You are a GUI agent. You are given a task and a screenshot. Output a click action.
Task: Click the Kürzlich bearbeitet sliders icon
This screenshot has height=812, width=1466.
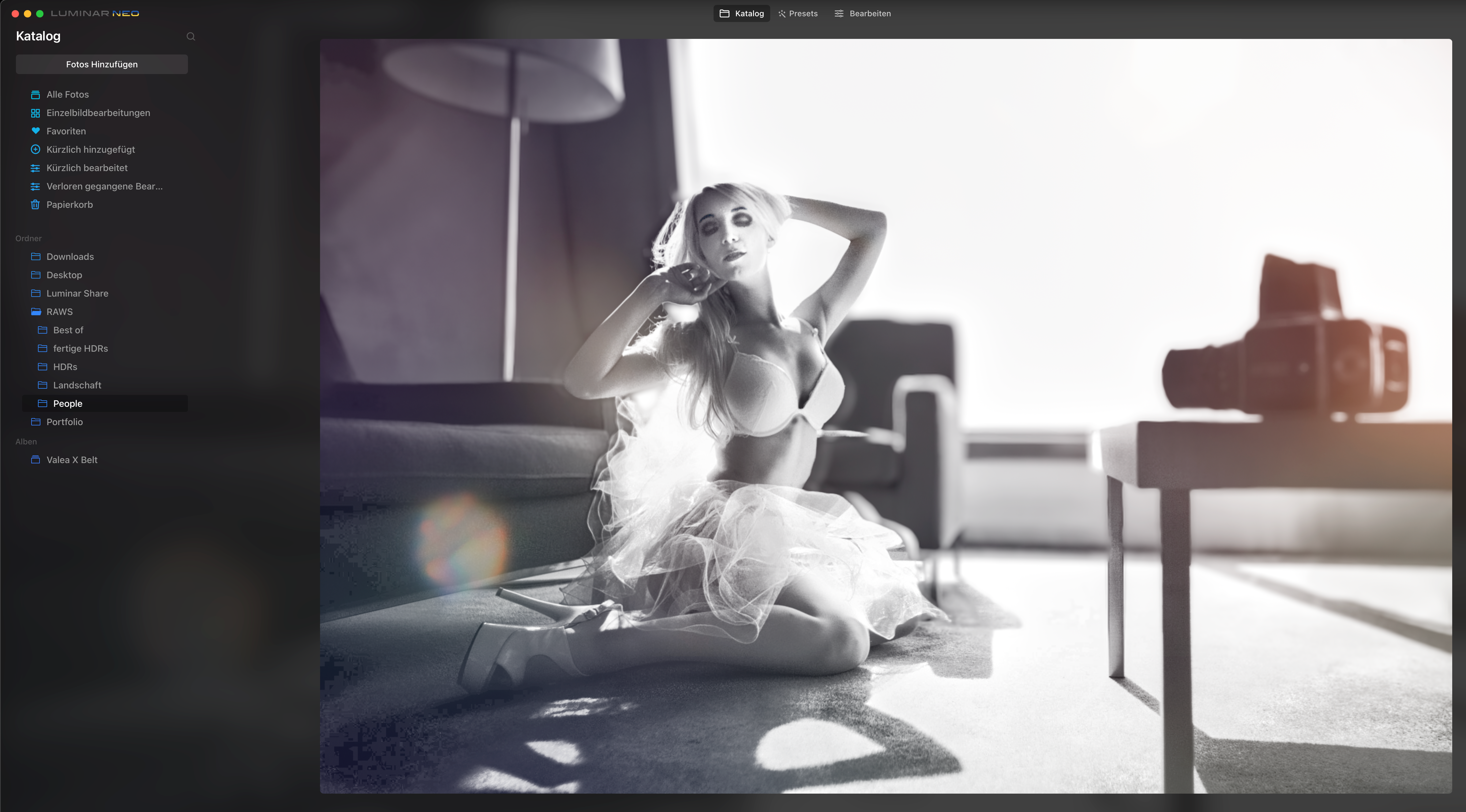(35, 168)
